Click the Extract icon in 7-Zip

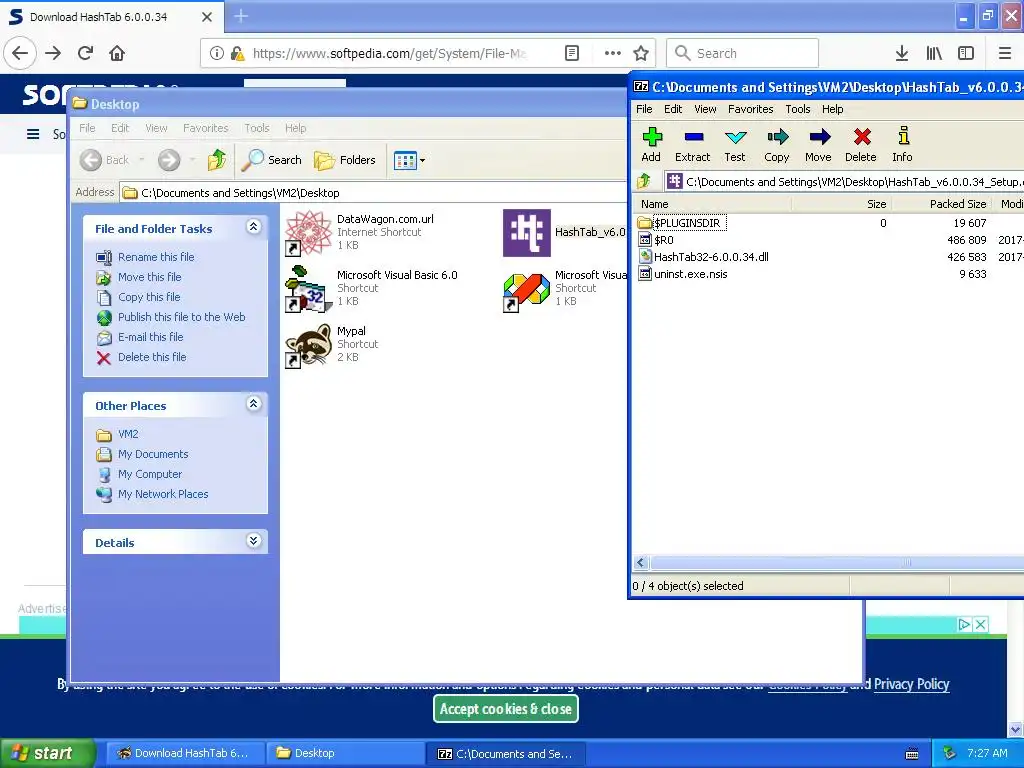pos(692,144)
